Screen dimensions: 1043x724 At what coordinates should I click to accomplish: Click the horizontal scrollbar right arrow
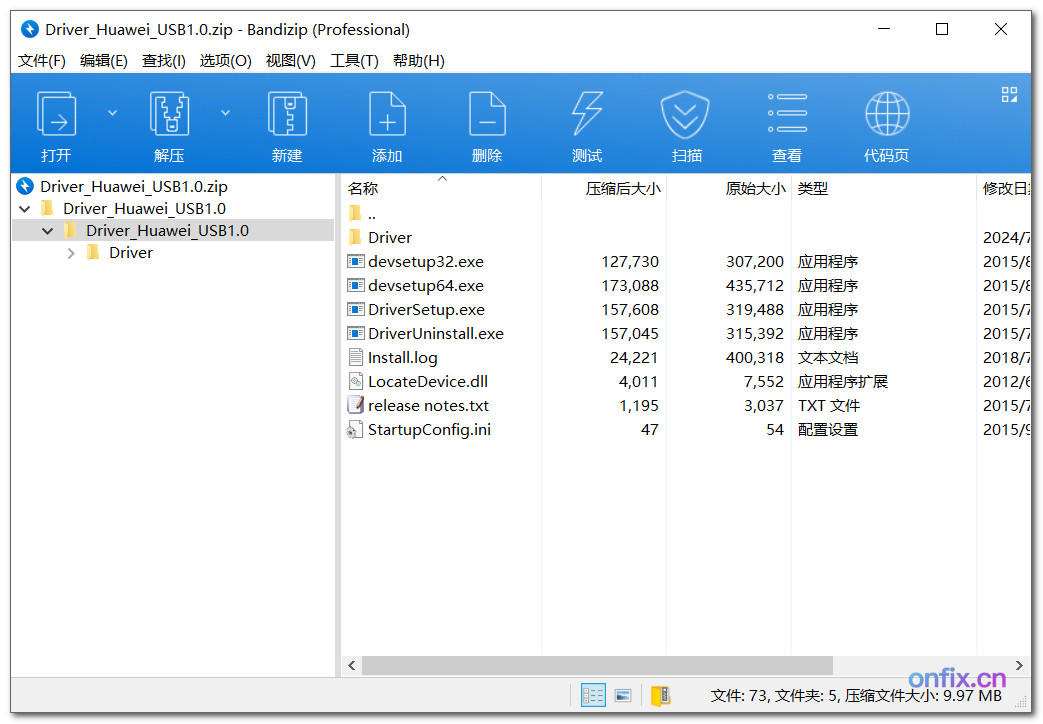[1020, 665]
